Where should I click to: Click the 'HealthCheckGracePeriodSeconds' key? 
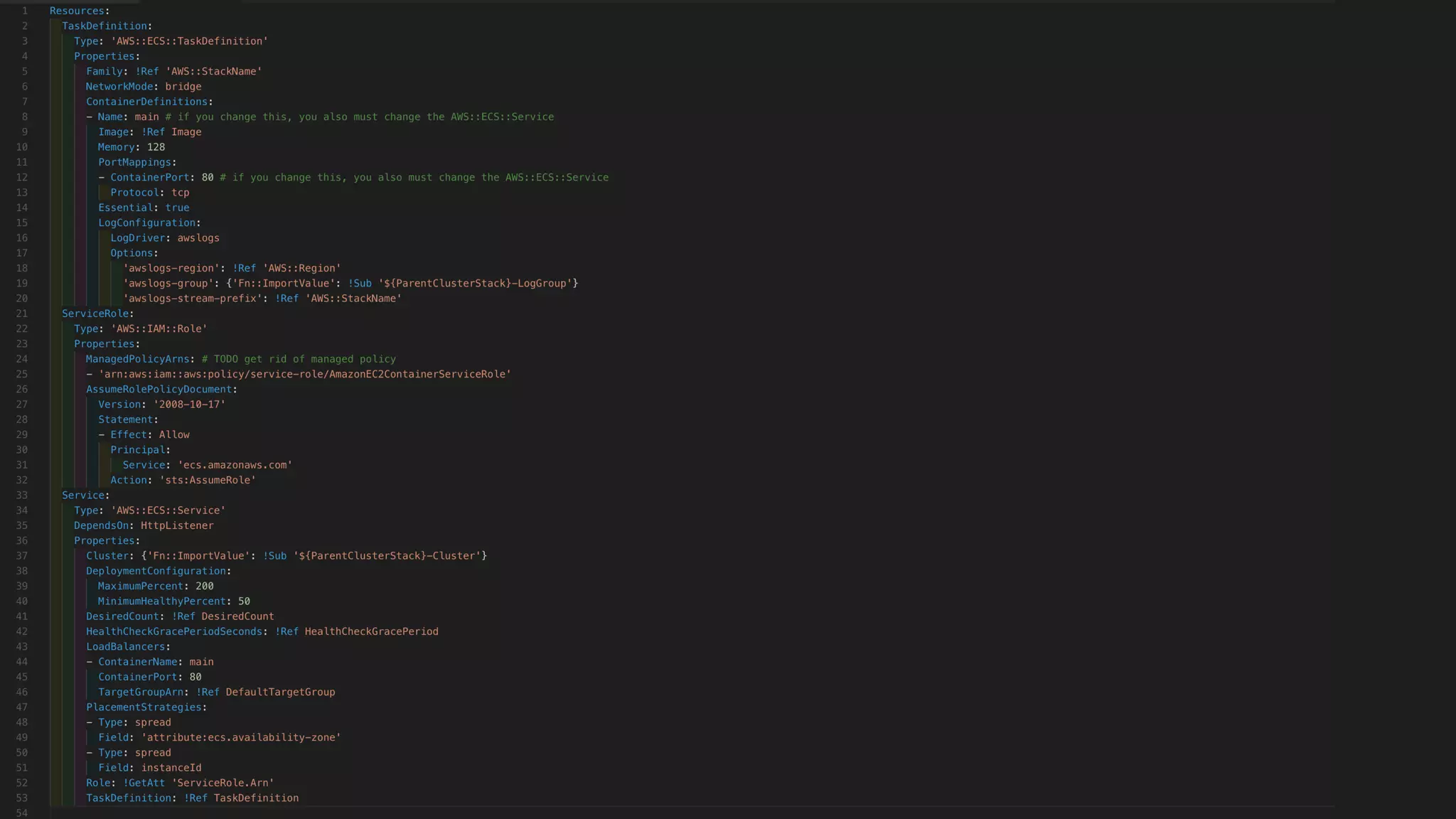[173, 631]
